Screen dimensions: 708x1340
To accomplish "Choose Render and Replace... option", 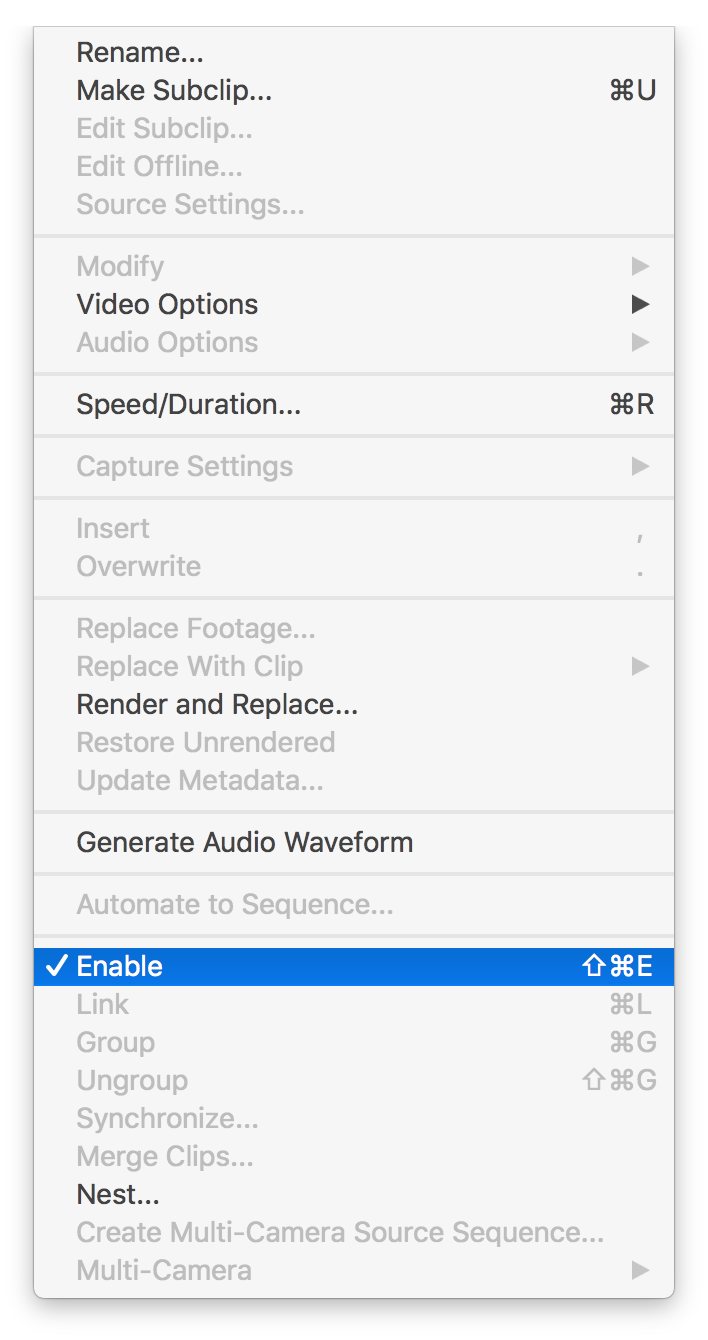I will [217, 705].
